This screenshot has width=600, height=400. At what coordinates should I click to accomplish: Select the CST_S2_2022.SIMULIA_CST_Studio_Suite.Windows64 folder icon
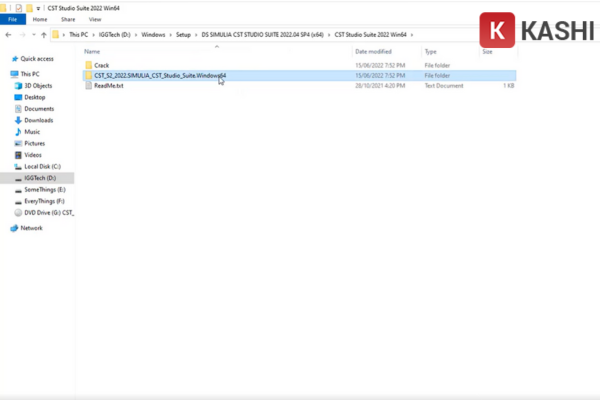(x=89, y=75)
